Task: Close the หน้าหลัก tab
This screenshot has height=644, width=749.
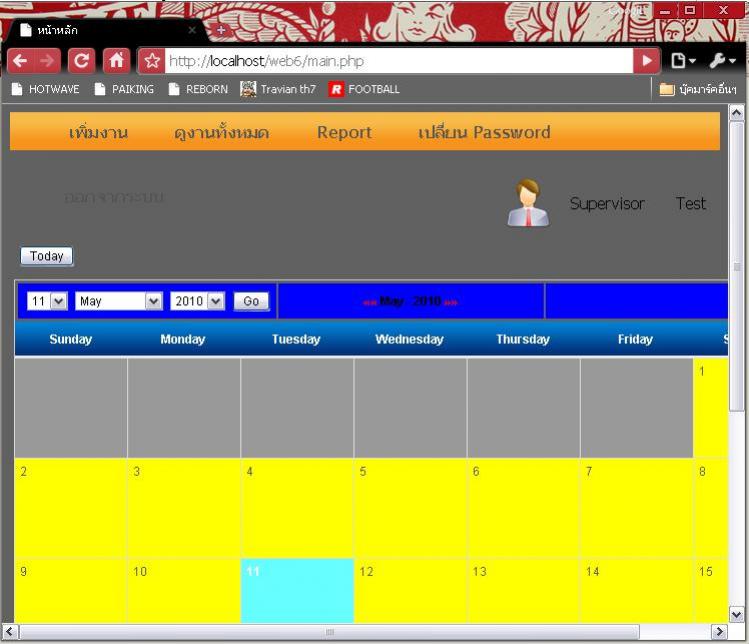Action: 192,30
